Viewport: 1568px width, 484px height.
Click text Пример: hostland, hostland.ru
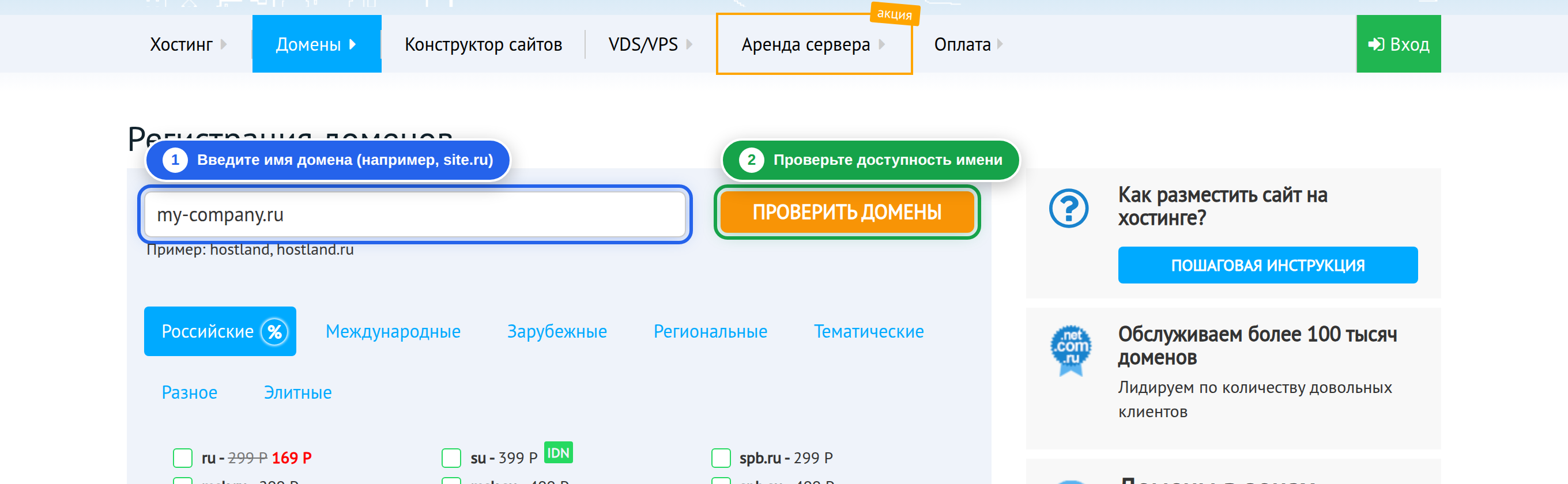click(250, 249)
